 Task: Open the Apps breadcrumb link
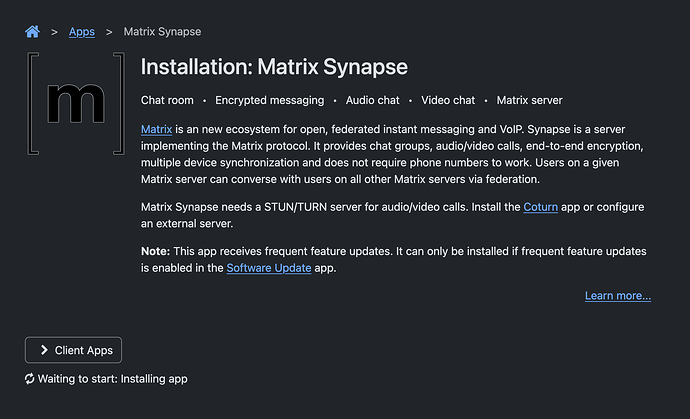point(82,31)
